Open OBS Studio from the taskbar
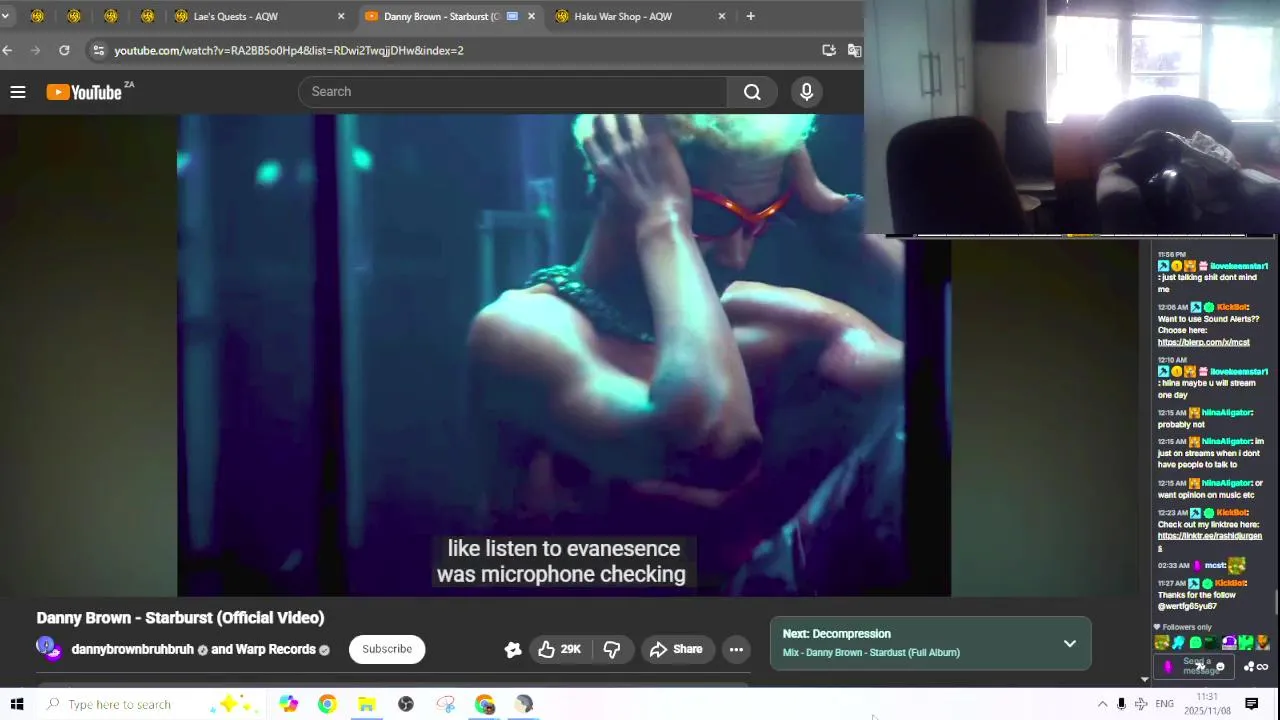Viewport: 1280px width, 720px height. [405, 704]
